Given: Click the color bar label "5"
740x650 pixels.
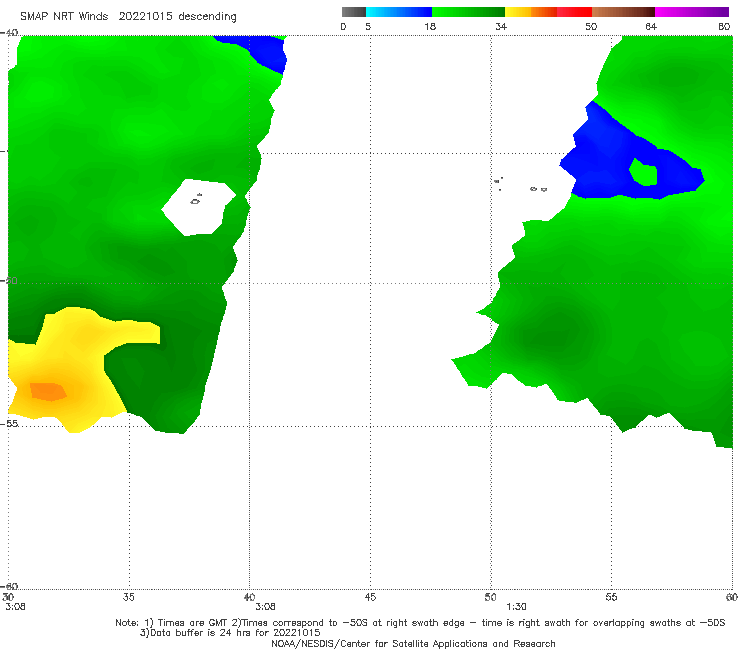Looking at the screenshot, I should (x=368, y=27).
